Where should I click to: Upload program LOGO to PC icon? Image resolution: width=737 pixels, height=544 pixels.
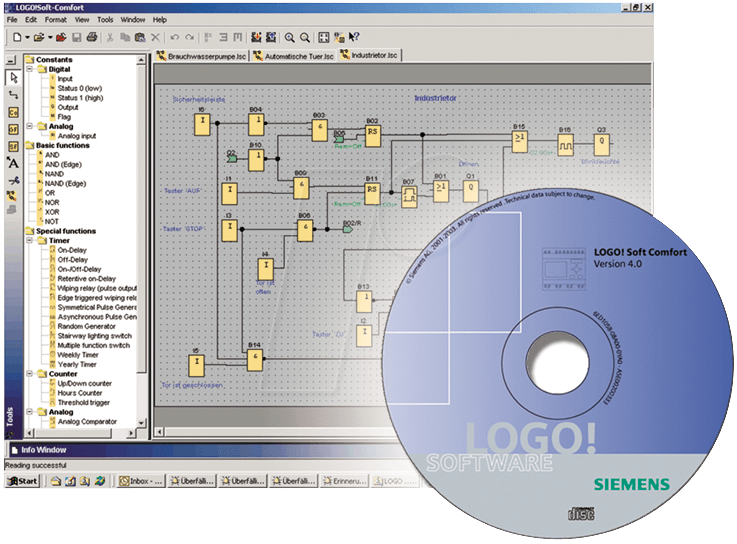click(x=271, y=37)
